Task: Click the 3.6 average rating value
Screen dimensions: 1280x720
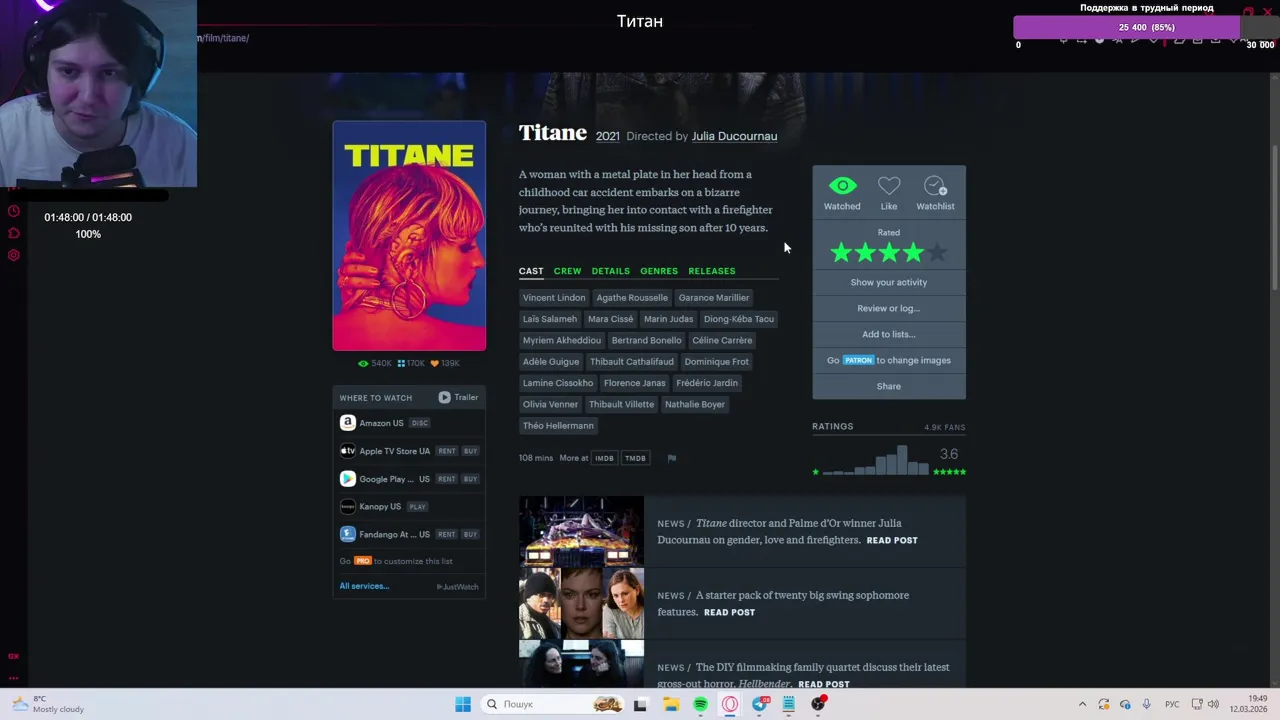Action: (x=949, y=454)
